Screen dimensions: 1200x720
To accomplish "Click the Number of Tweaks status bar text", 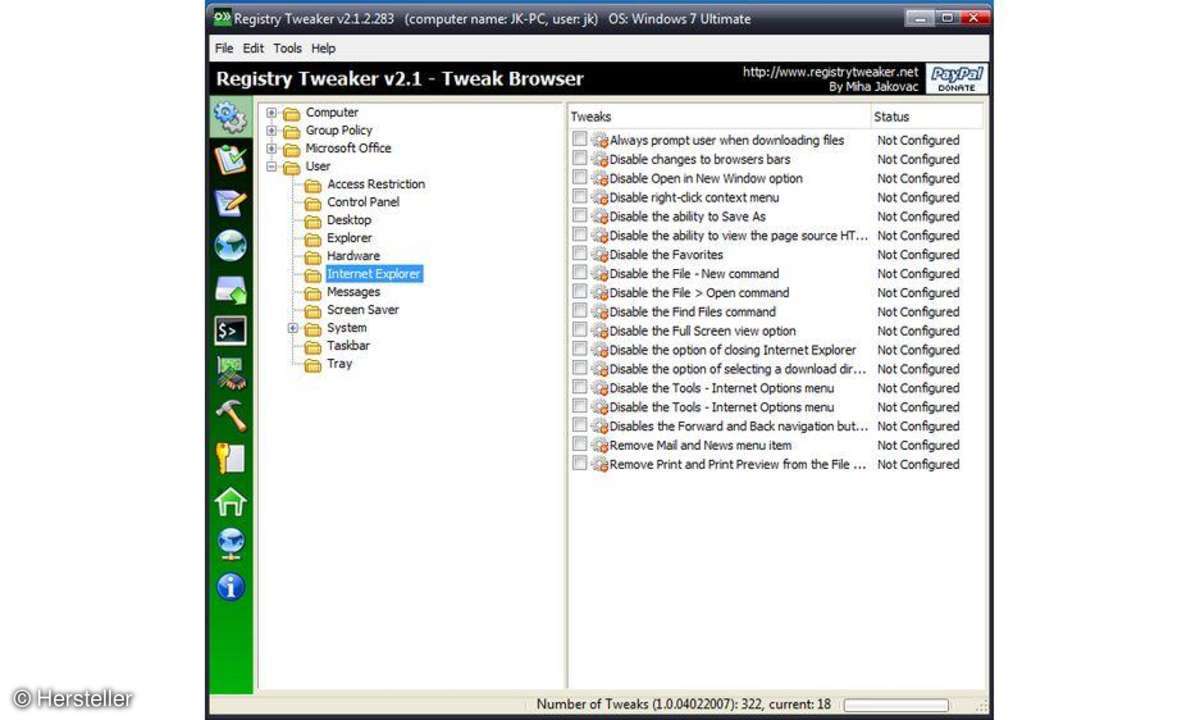I will pos(683,704).
